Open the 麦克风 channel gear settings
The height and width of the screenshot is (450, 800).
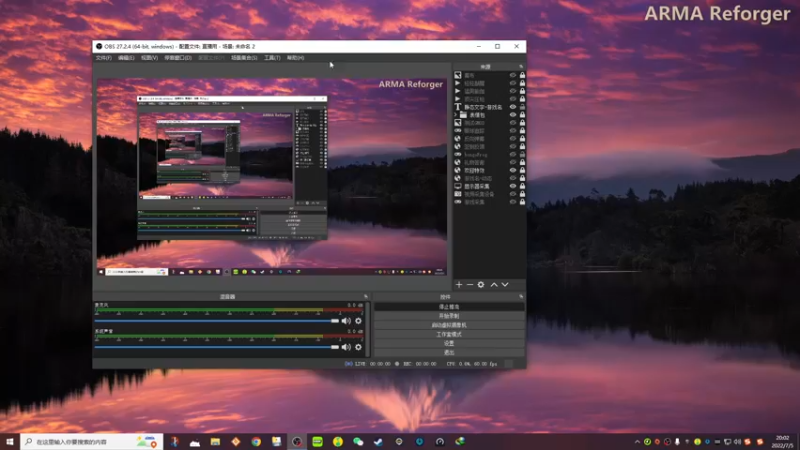pyautogui.click(x=358, y=321)
